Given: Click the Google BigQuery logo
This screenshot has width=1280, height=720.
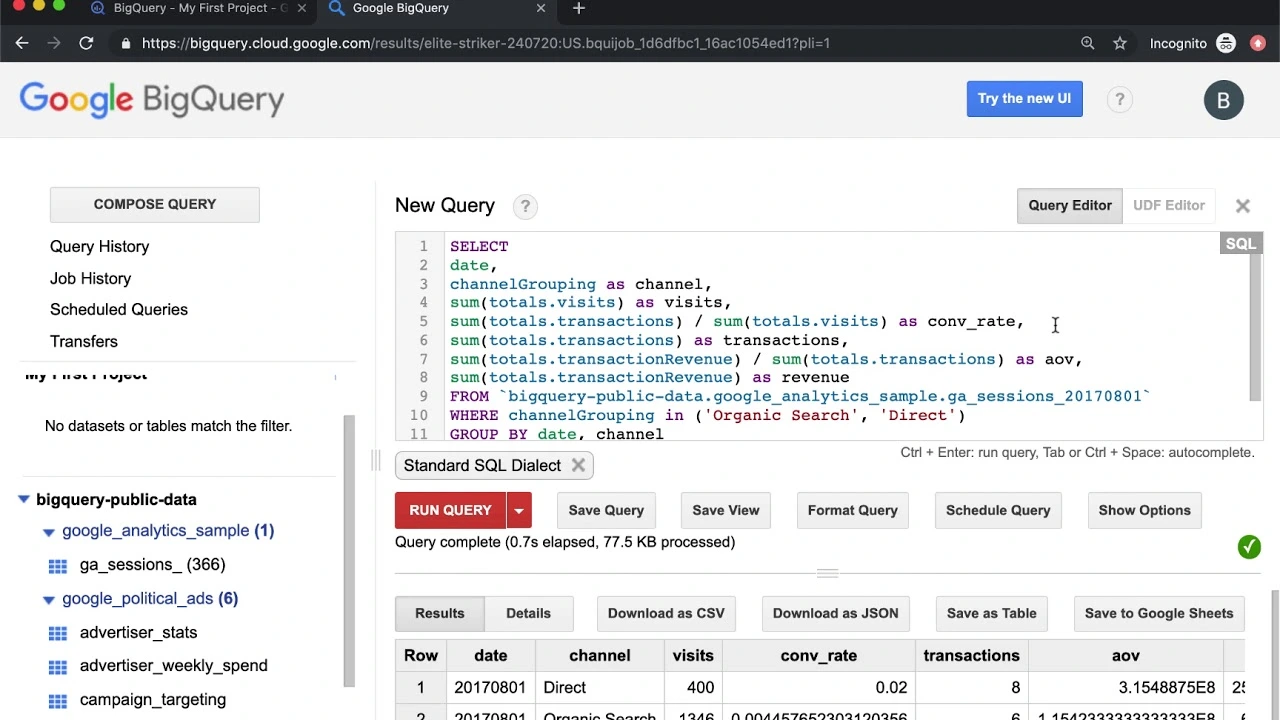Looking at the screenshot, I should click(152, 100).
